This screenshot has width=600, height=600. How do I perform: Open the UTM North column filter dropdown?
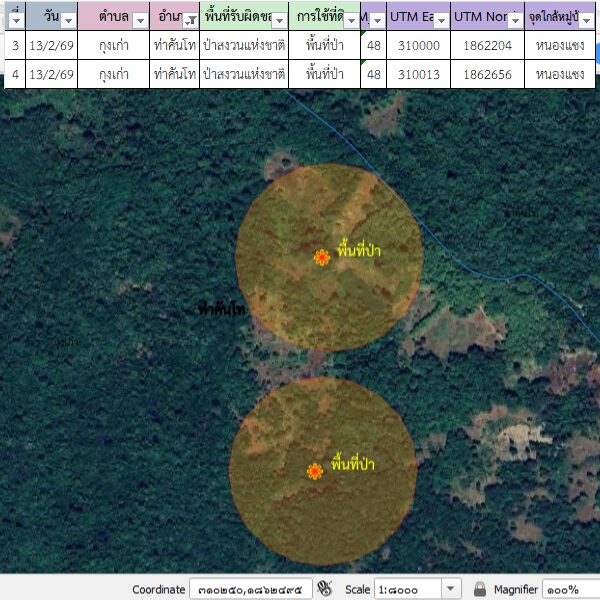point(514,20)
